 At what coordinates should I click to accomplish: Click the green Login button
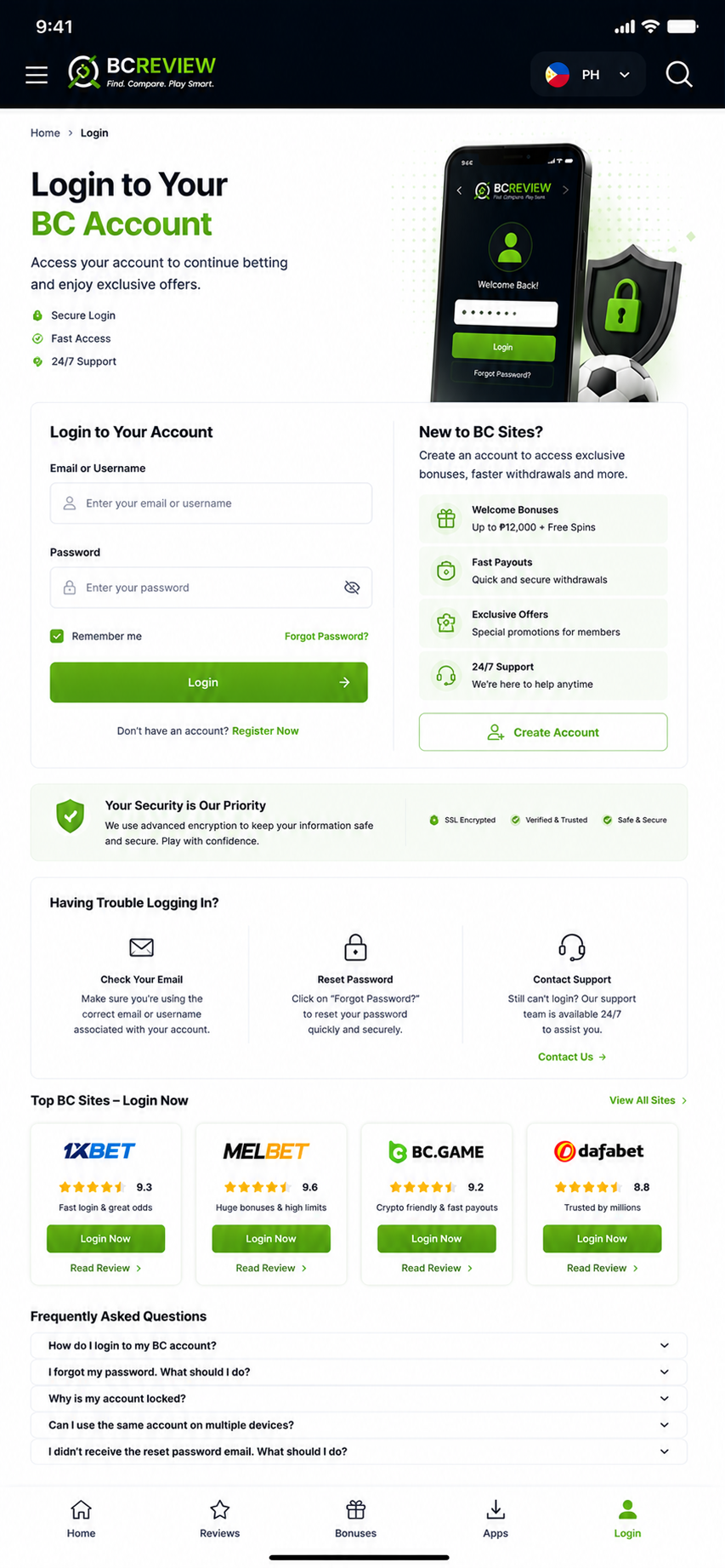209,682
